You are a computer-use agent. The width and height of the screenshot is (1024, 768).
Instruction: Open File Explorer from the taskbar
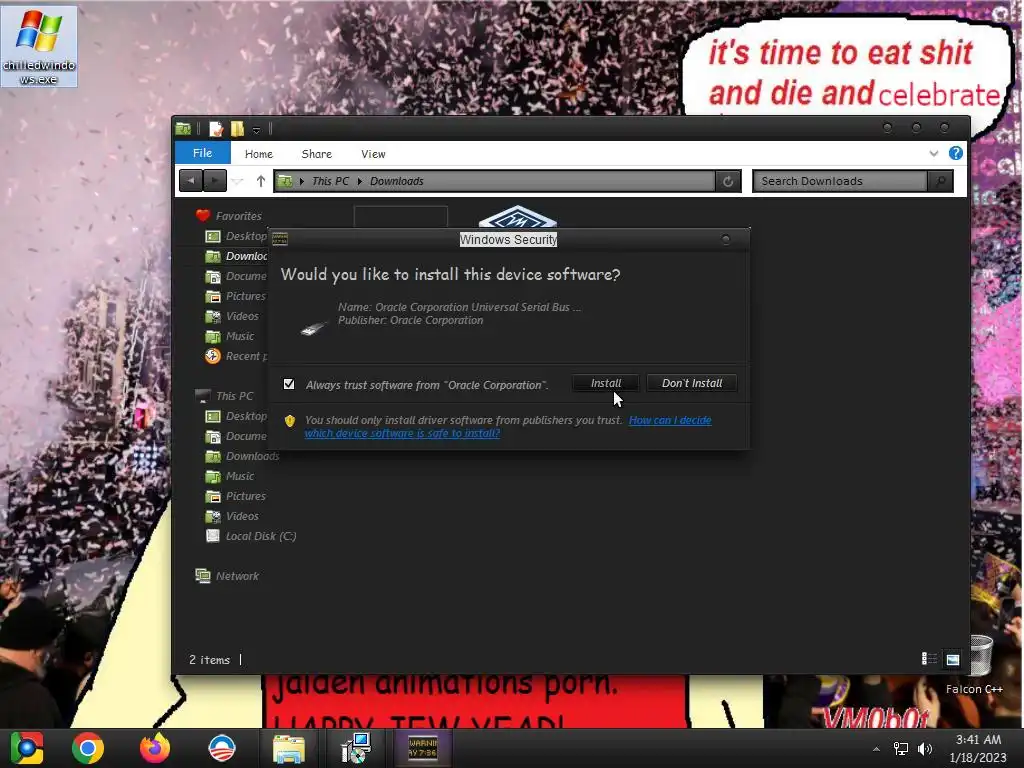(x=289, y=749)
